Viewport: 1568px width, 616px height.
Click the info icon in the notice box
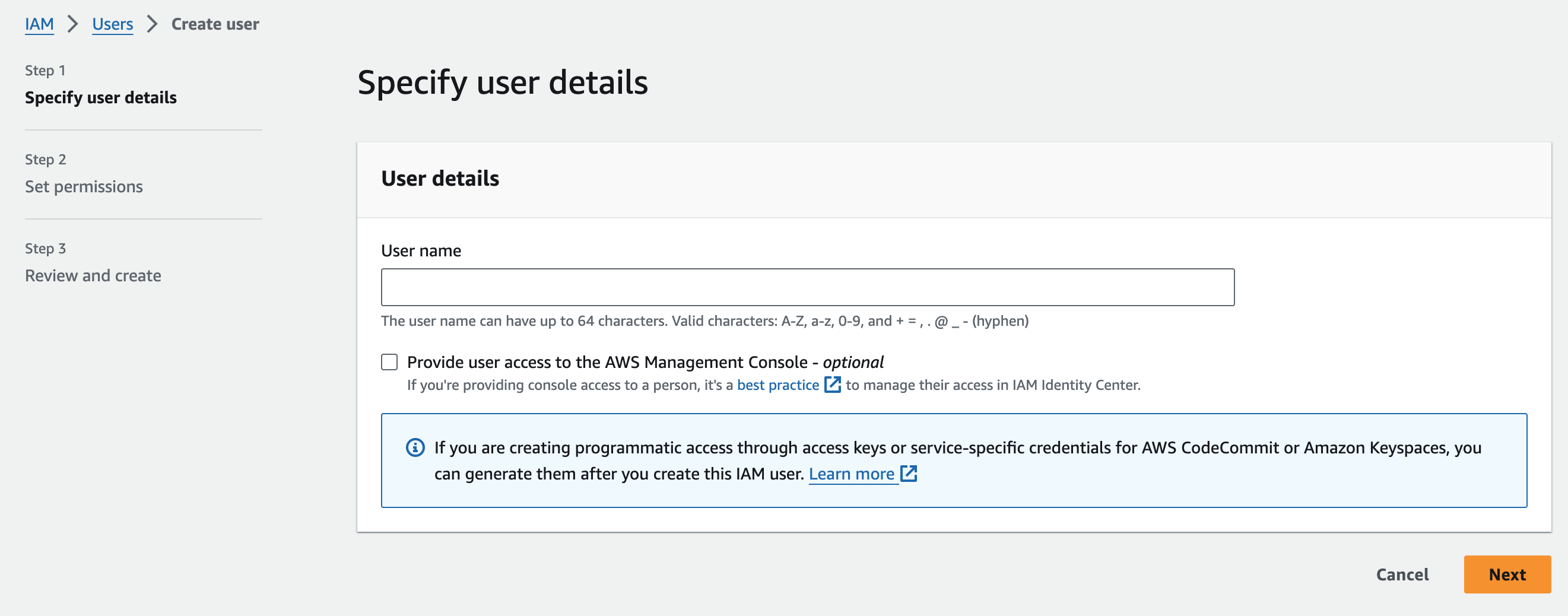click(415, 448)
